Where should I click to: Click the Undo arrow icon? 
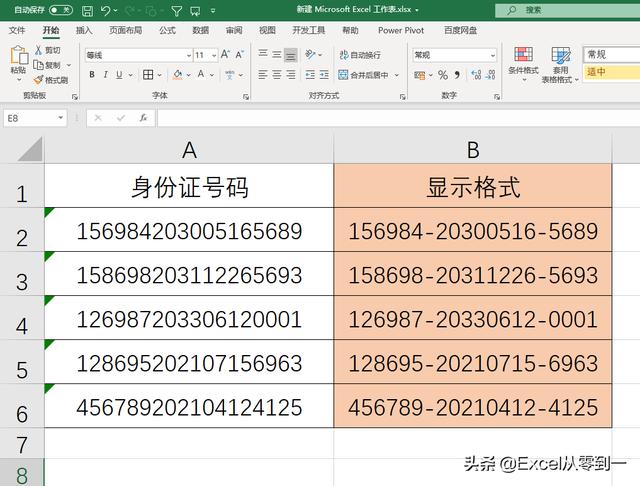coord(105,10)
